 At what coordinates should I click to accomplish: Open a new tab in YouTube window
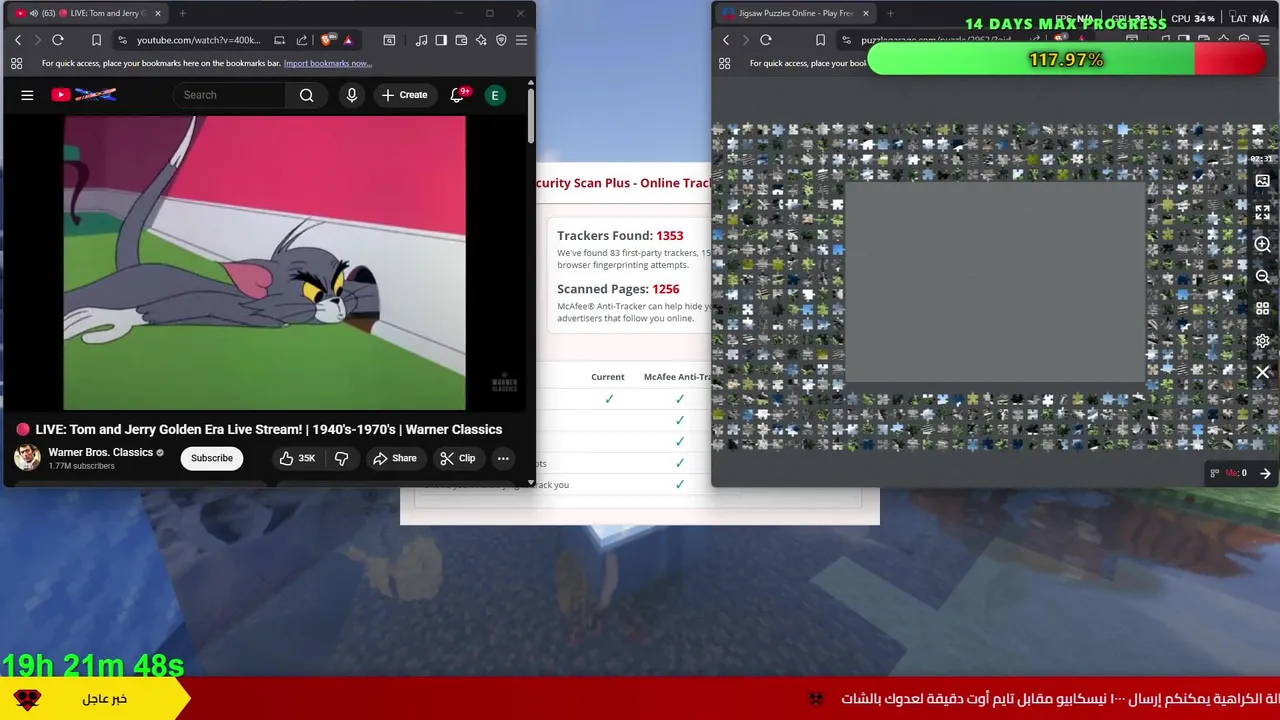(182, 13)
